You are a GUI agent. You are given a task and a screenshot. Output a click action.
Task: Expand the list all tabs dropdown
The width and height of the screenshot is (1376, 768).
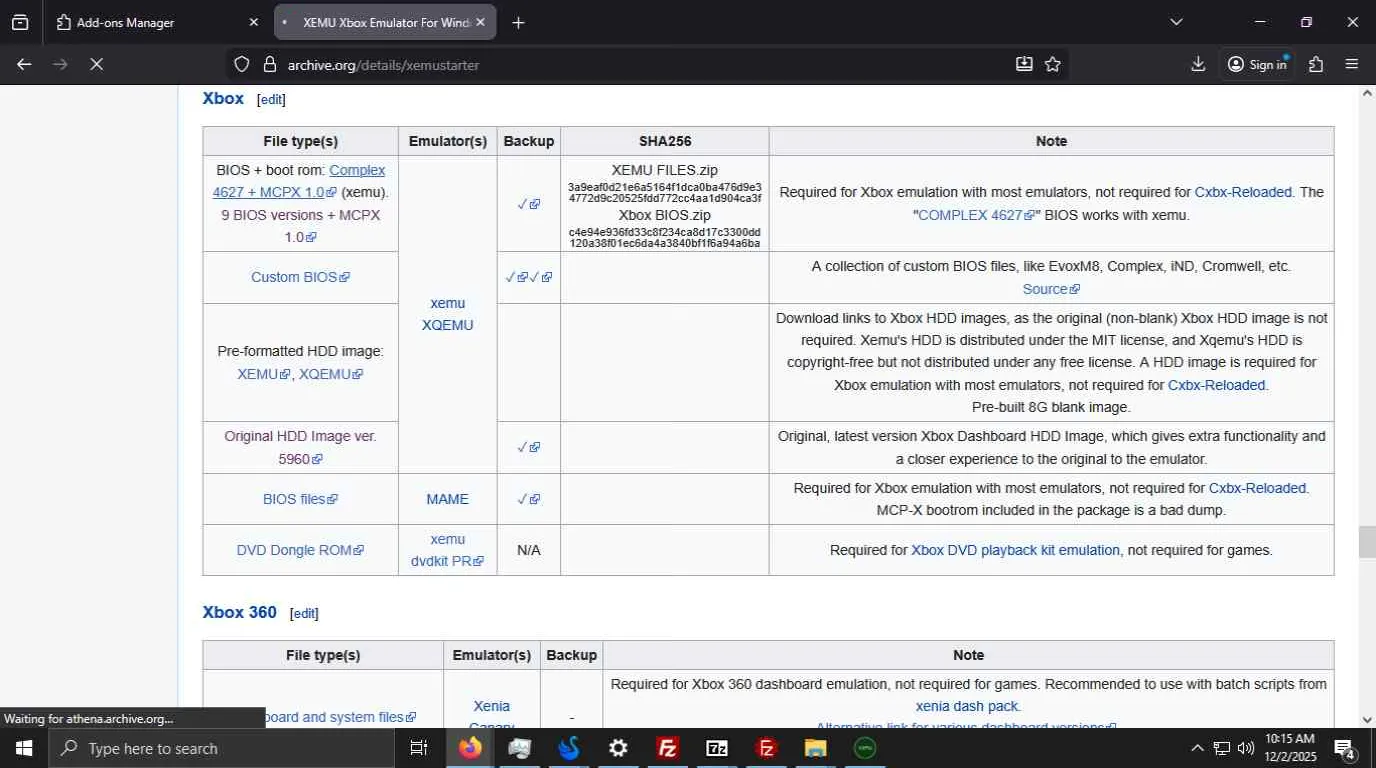[x=1176, y=22]
